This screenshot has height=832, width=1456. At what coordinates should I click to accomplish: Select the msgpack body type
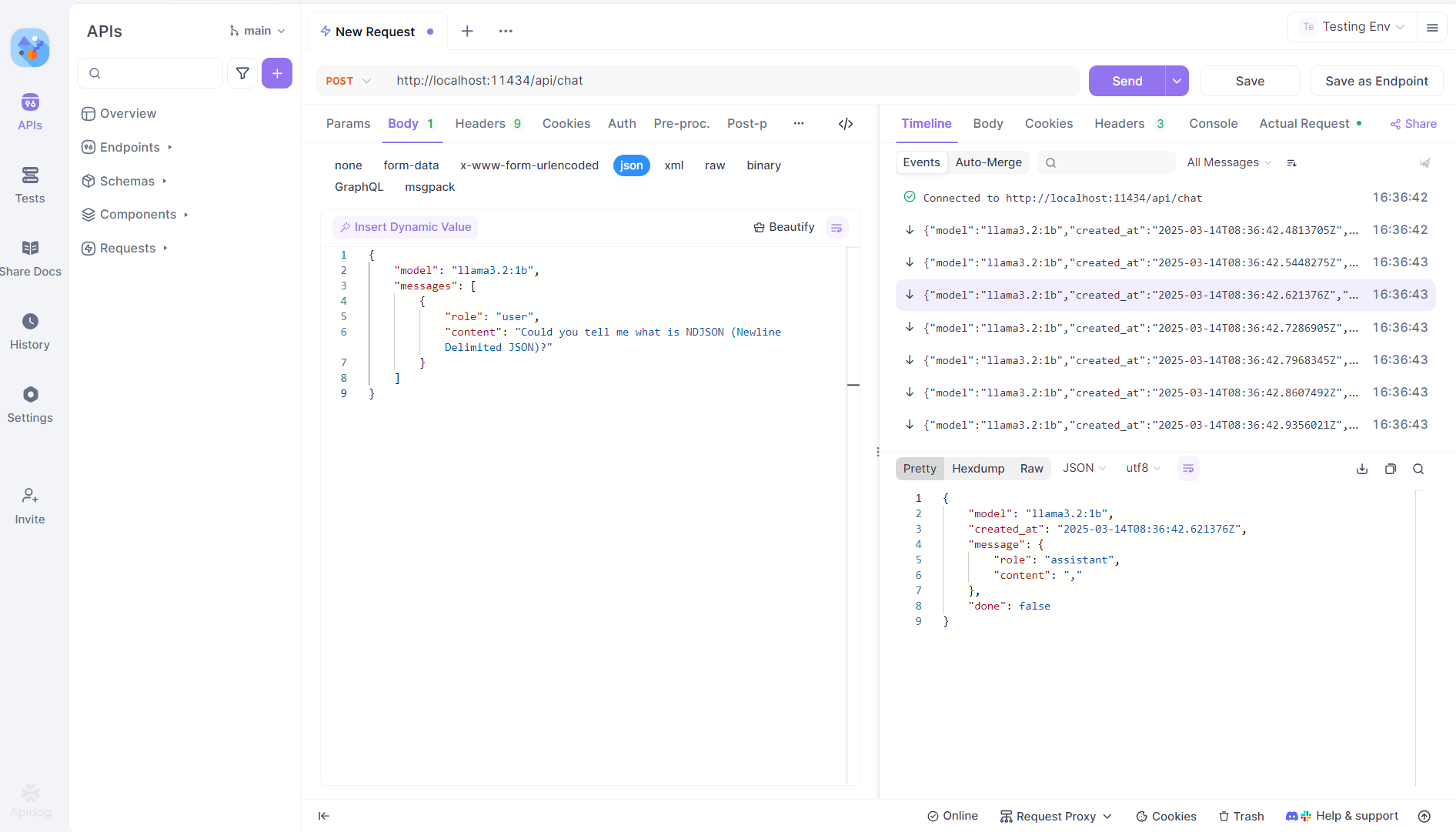click(x=430, y=187)
